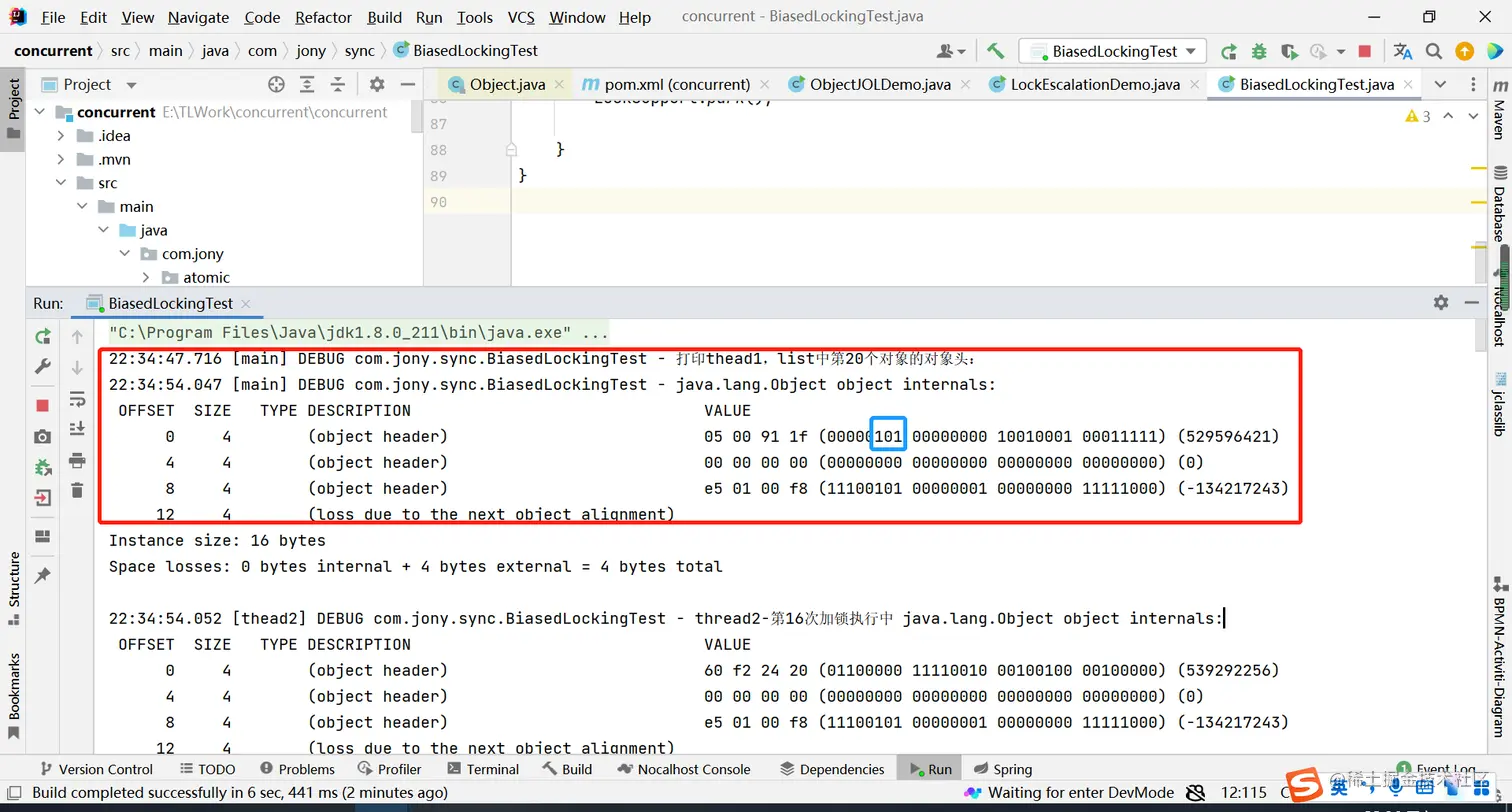Open the Nocalhost Console tool window
Image resolution: width=1512 pixels, height=812 pixels.
pyautogui.click(x=684, y=769)
